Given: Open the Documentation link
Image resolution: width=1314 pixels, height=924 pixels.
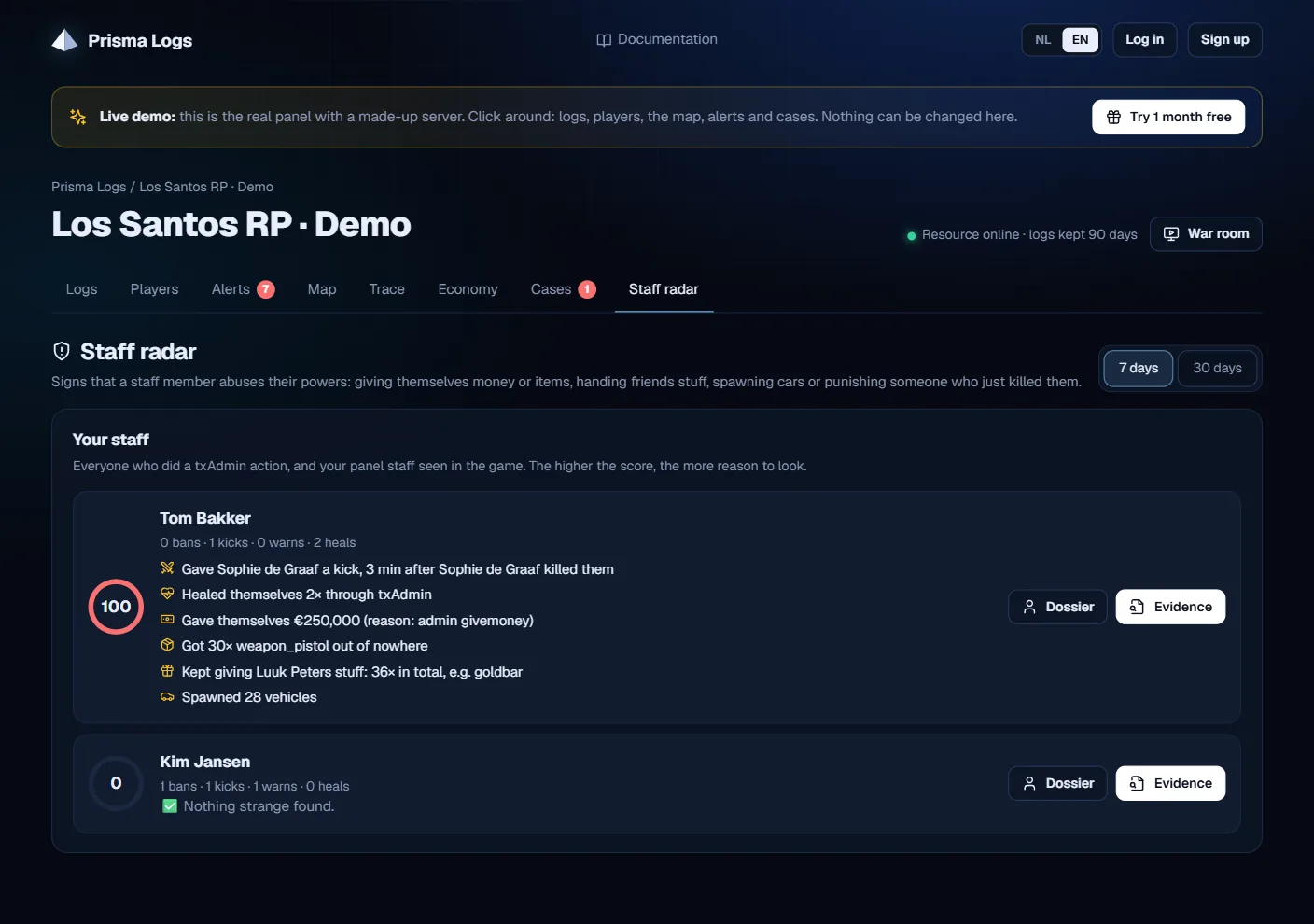Looking at the screenshot, I should point(657,40).
